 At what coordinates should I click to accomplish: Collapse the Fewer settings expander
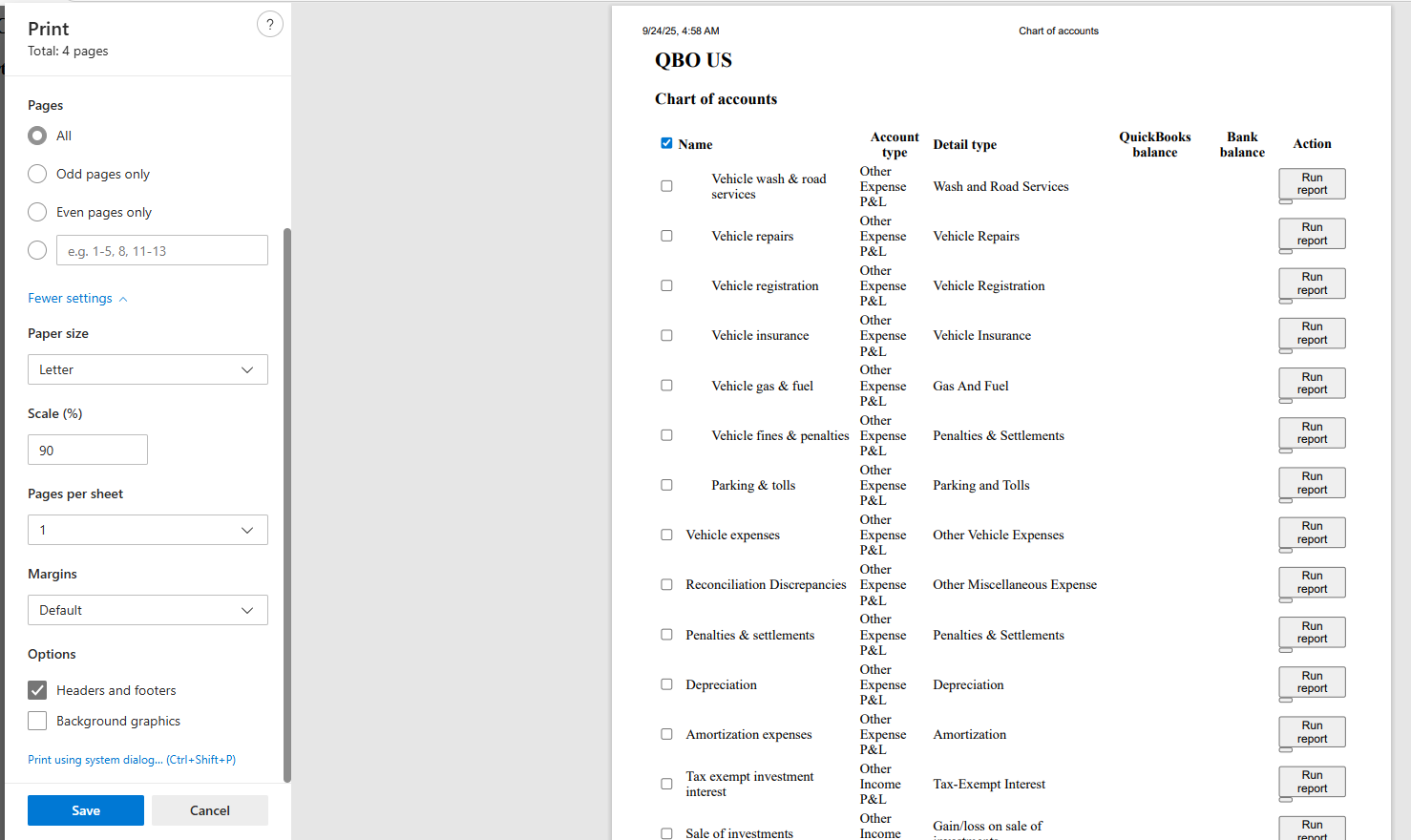pyautogui.click(x=77, y=298)
